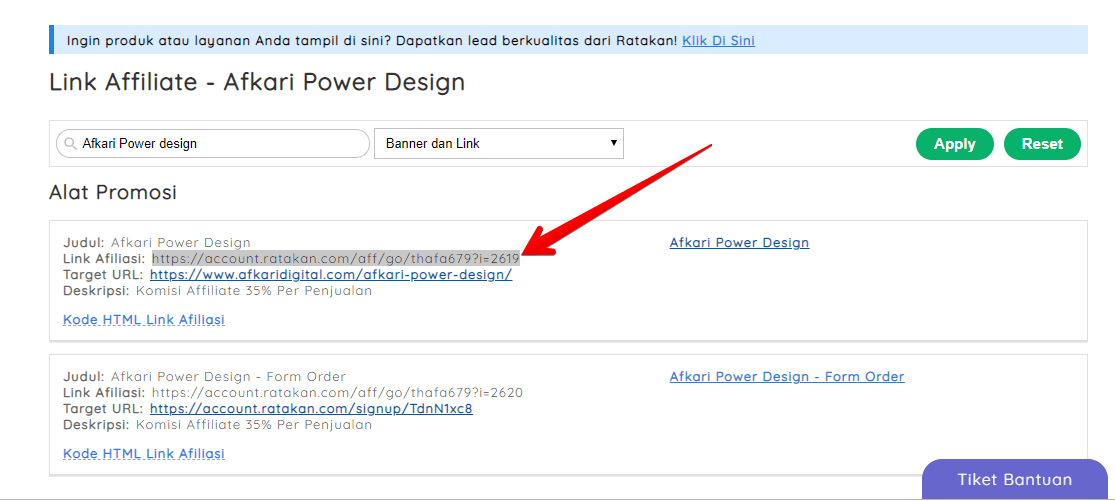Screen dimensions: 1115x501
Task: Click the first card's Komisi Affiliate 35% description
Action: coord(253,291)
